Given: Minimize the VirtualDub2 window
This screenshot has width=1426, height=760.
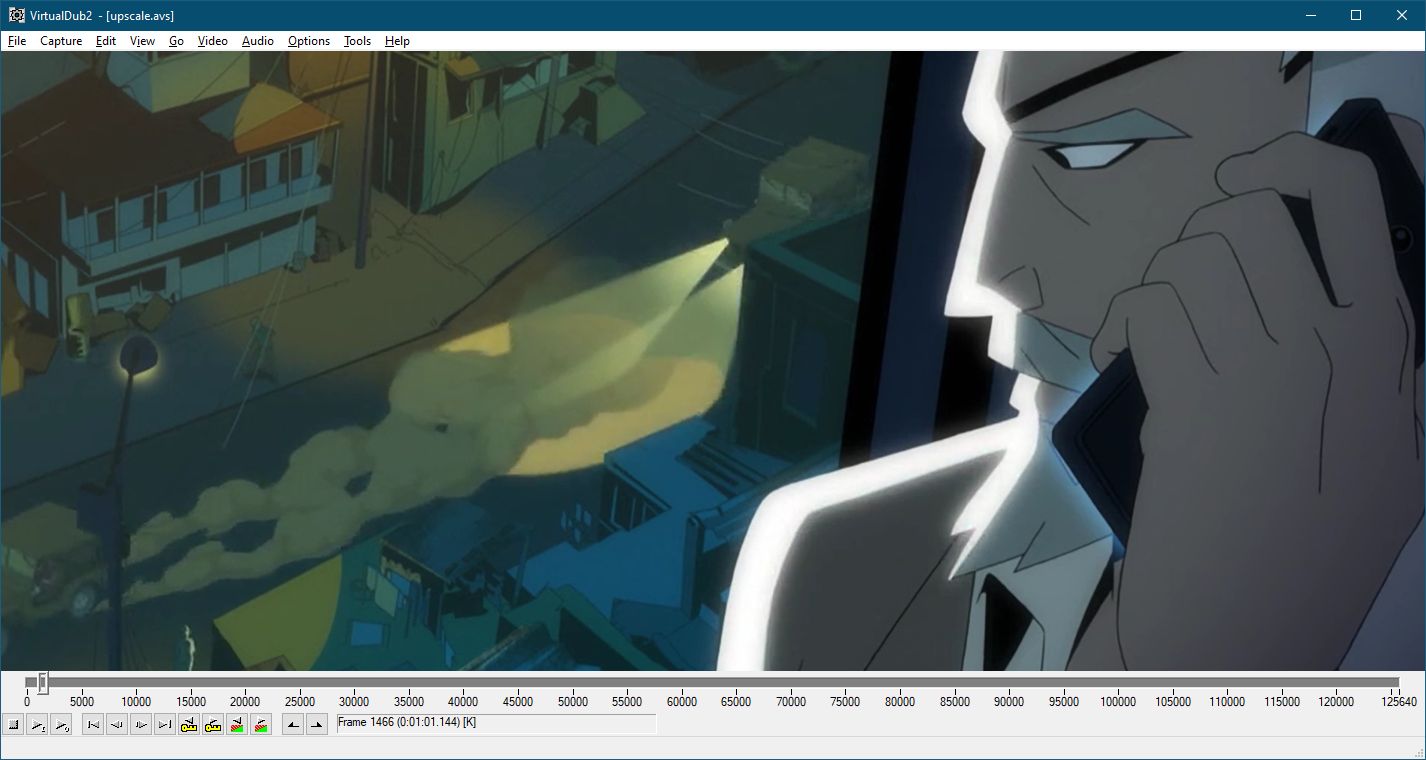Looking at the screenshot, I should (x=1310, y=15).
